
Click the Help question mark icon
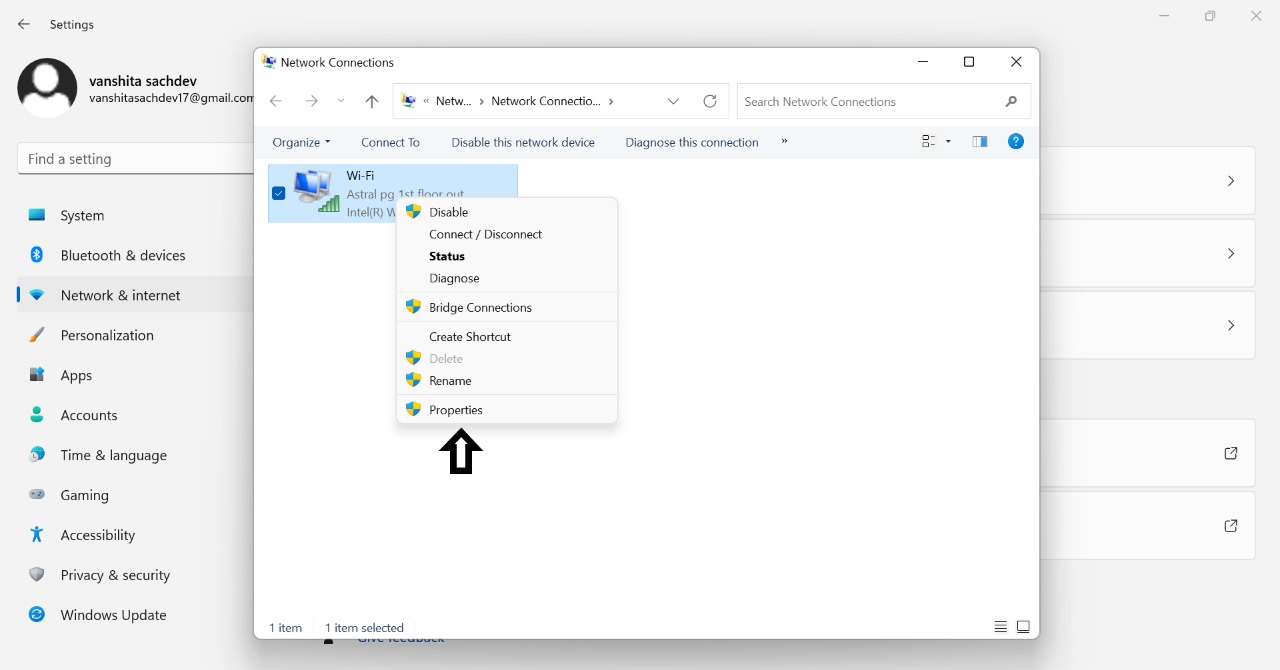click(x=1015, y=142)
